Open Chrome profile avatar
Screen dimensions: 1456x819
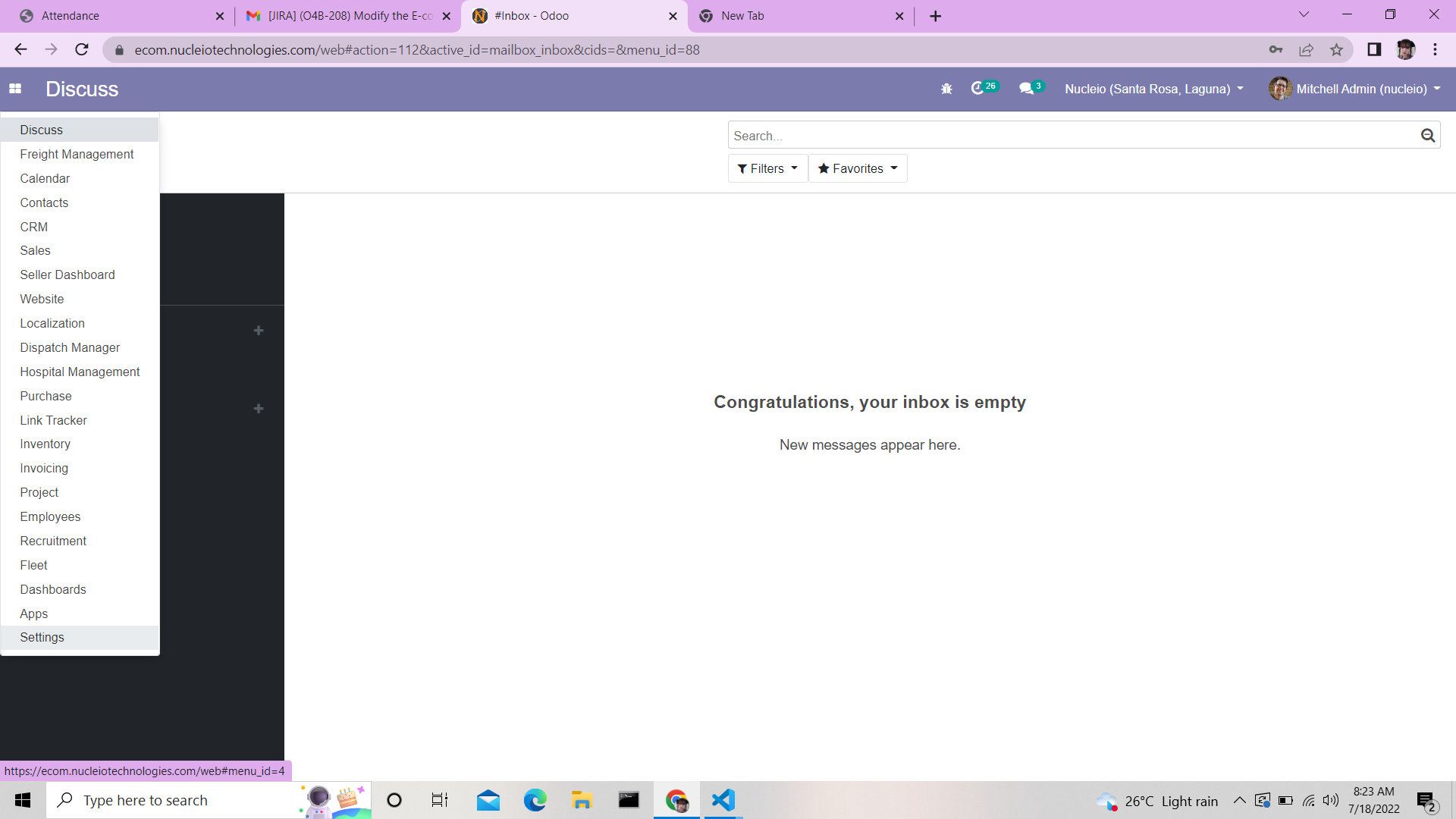[1405, 49]
